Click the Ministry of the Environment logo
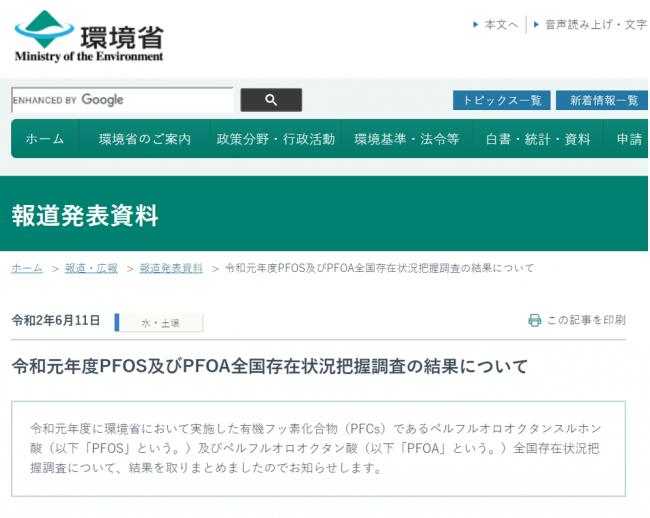This screenshot has width=650, height=518. point(88,37)
